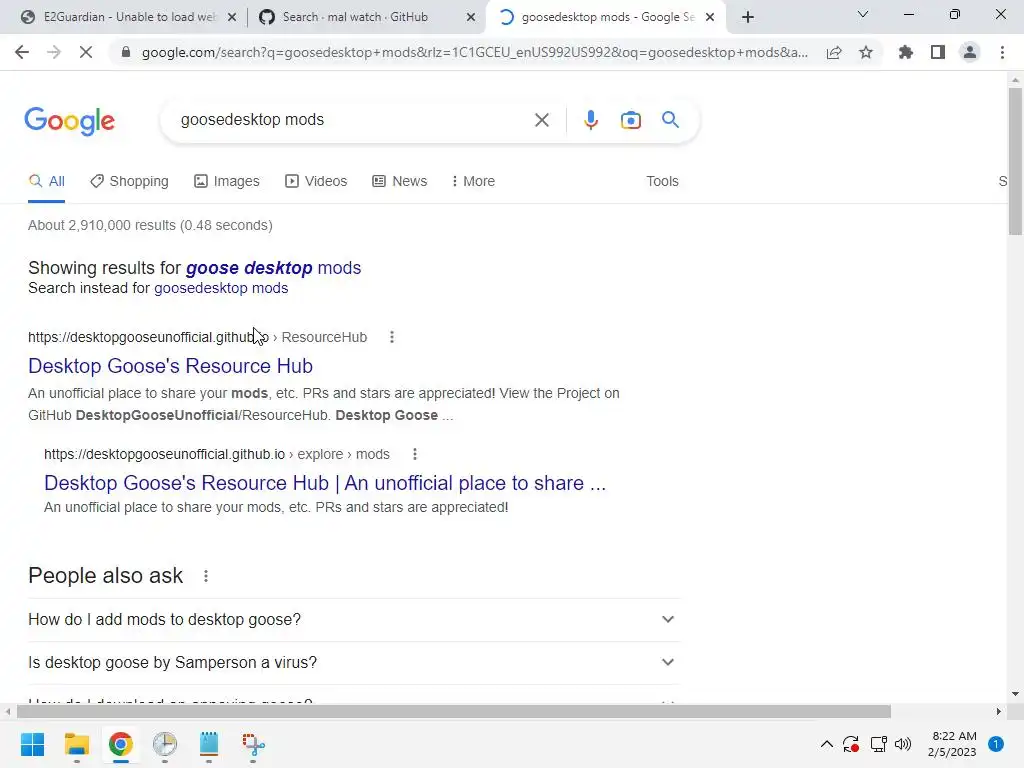Click Chrome icon in taskbar
Image resolution: width=1024 pixels, height=768 pixels.
[120, 744]
